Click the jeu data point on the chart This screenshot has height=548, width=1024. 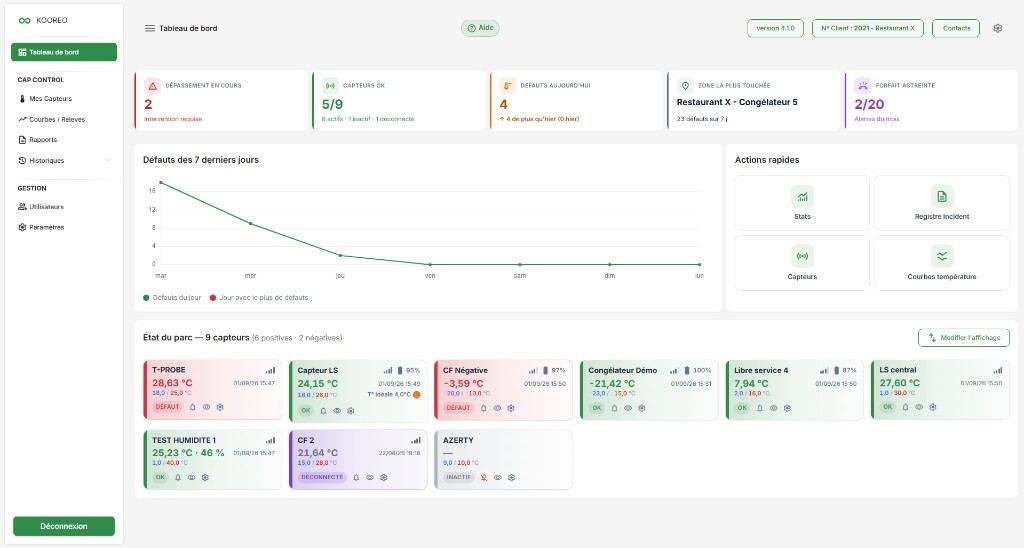coord(340,255)
